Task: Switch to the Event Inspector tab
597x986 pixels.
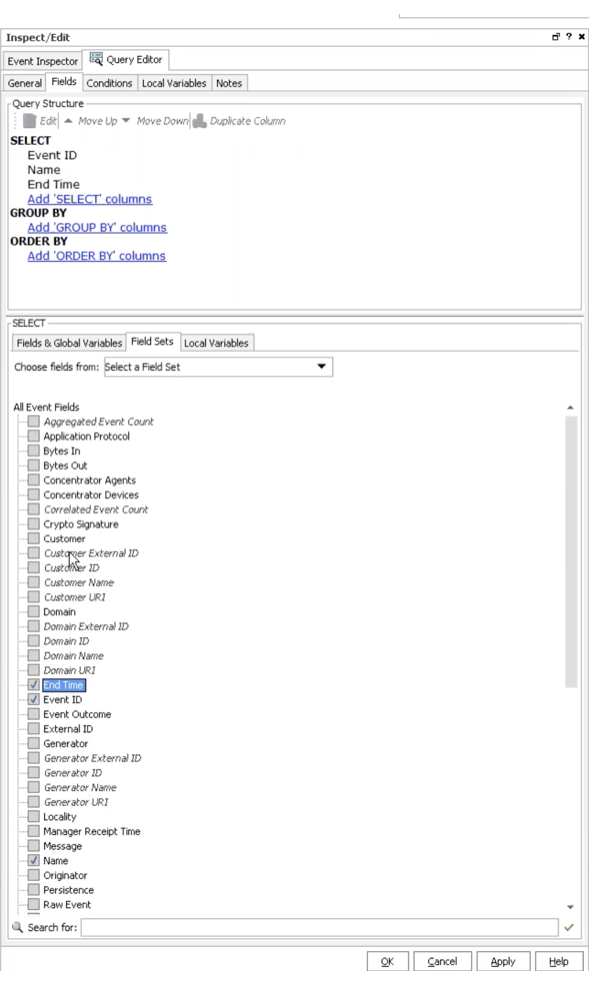Action: pos(43,61)
